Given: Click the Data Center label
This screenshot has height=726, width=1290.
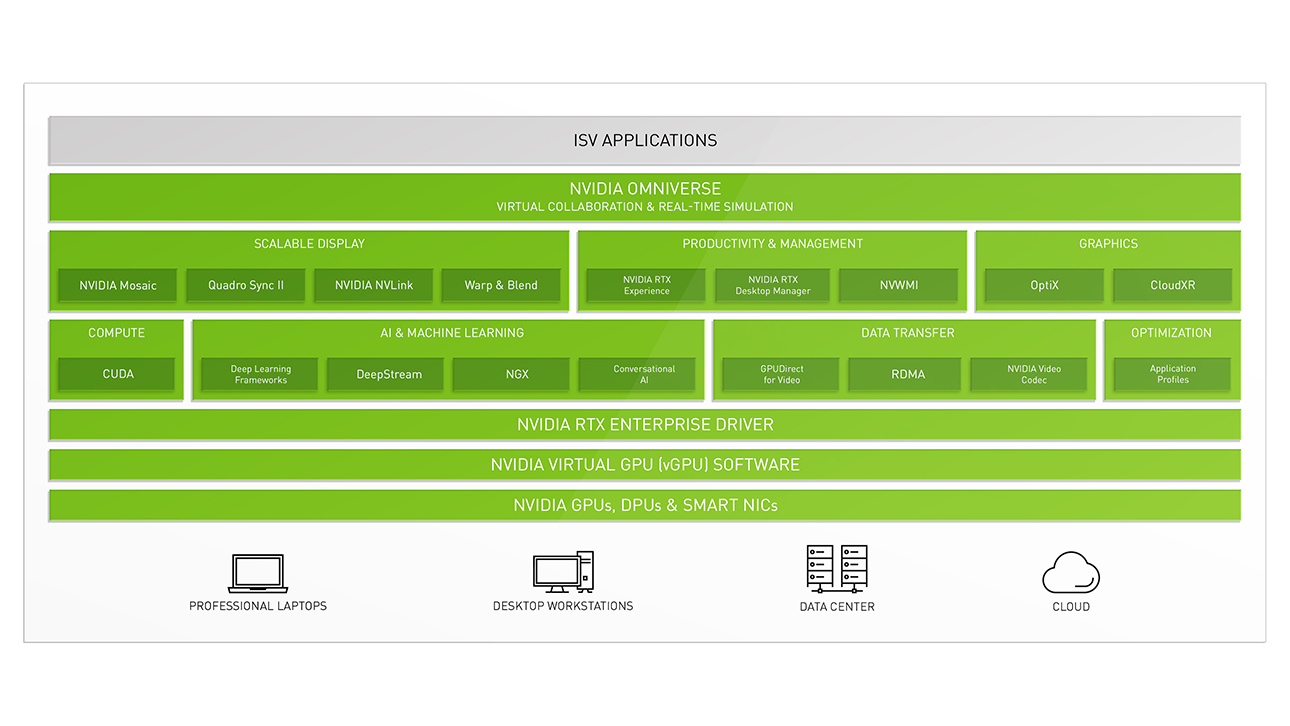Looking at the screenshot, I should click(837, 607).
